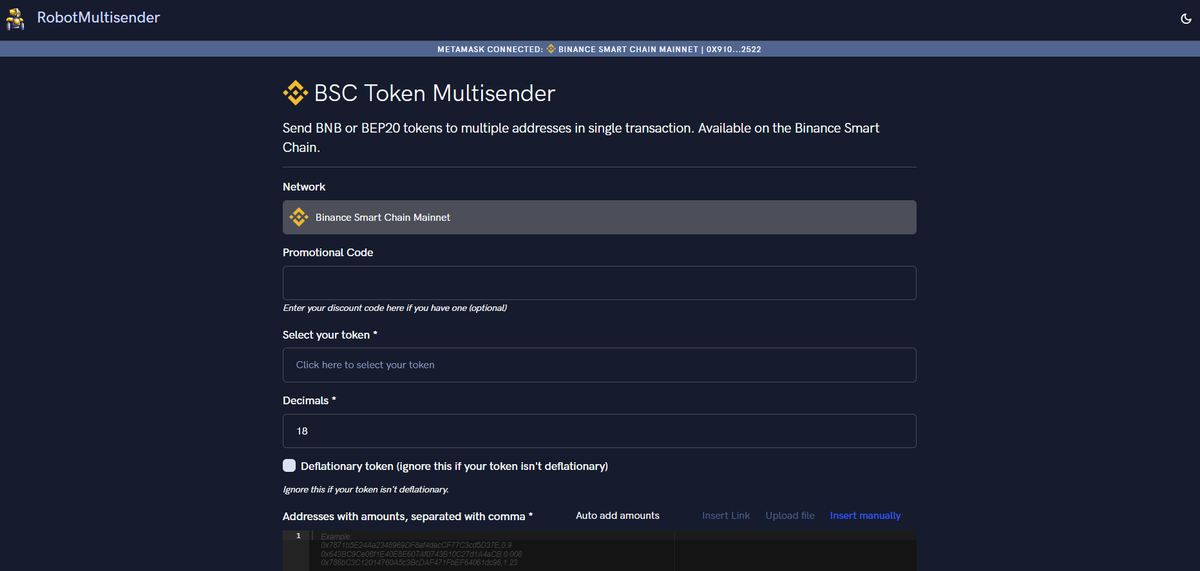Click the Binance icon in the Network field
This screenshot has width=1200, height=571.
[x=297, y=217]
